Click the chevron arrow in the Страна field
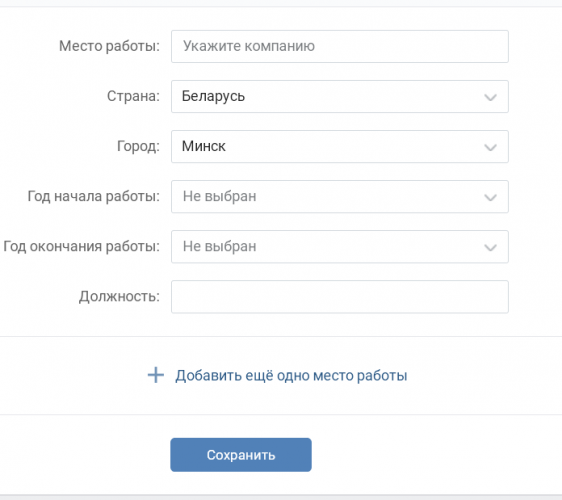 point(490,97)
